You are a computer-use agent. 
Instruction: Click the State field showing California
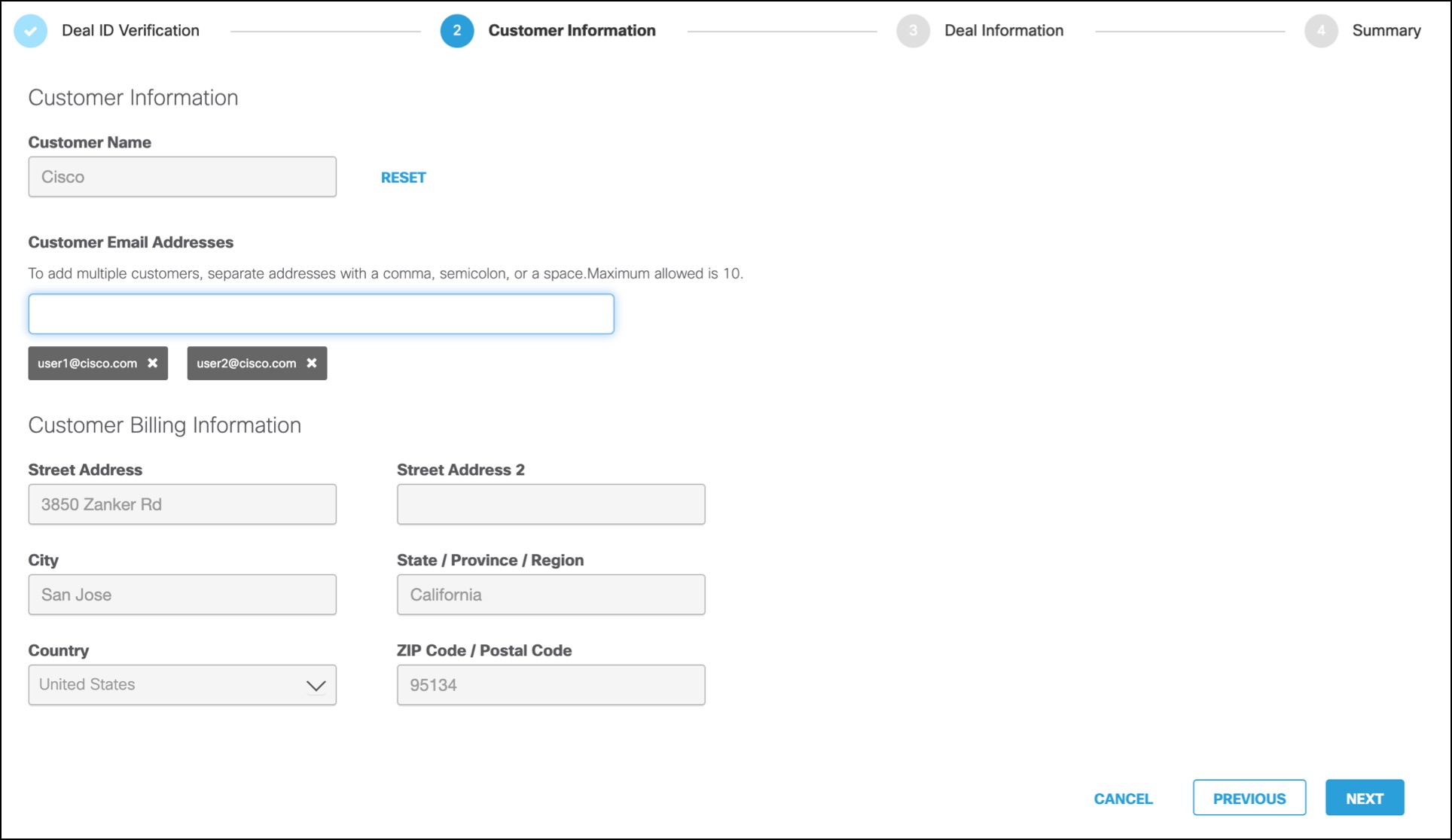point(551,595)
